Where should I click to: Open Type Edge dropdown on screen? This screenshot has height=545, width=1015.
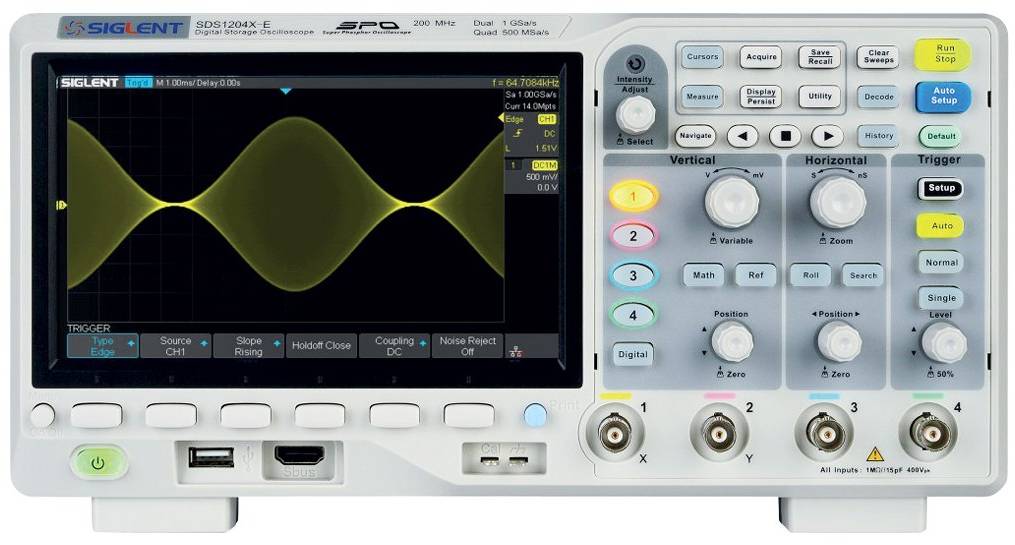click(103, 346)
